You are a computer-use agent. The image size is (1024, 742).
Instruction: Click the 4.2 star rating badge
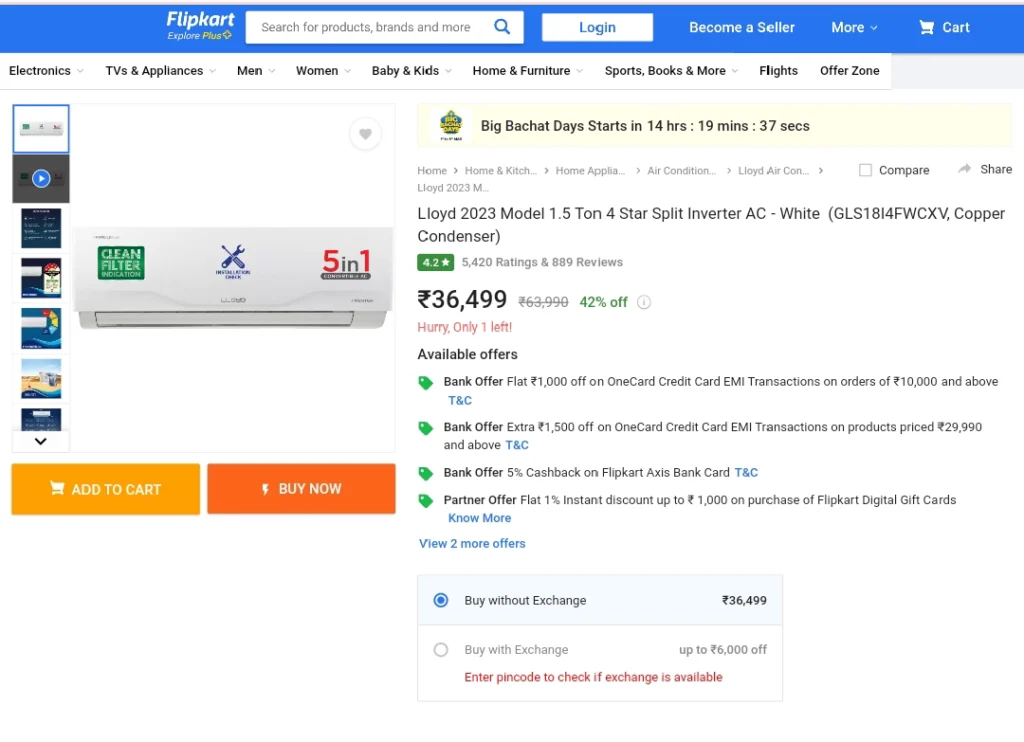point(435,263)
